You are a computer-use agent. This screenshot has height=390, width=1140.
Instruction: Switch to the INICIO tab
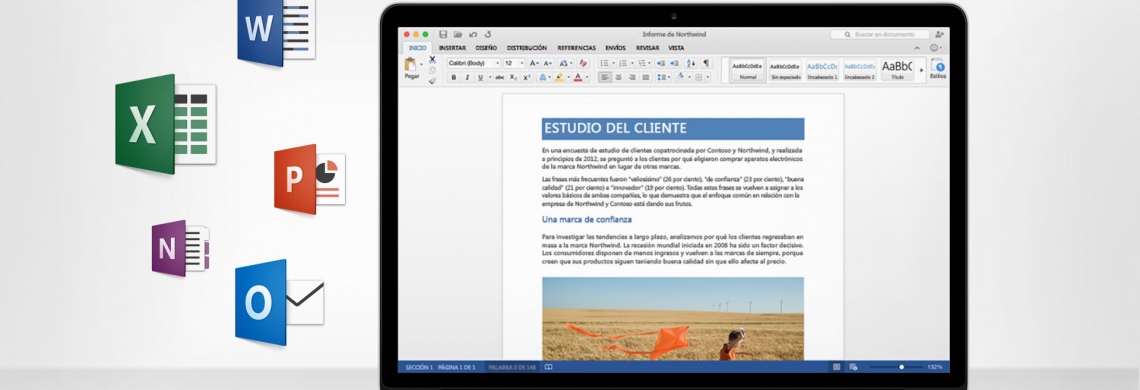pyautogui.click(x=417, y=48)
